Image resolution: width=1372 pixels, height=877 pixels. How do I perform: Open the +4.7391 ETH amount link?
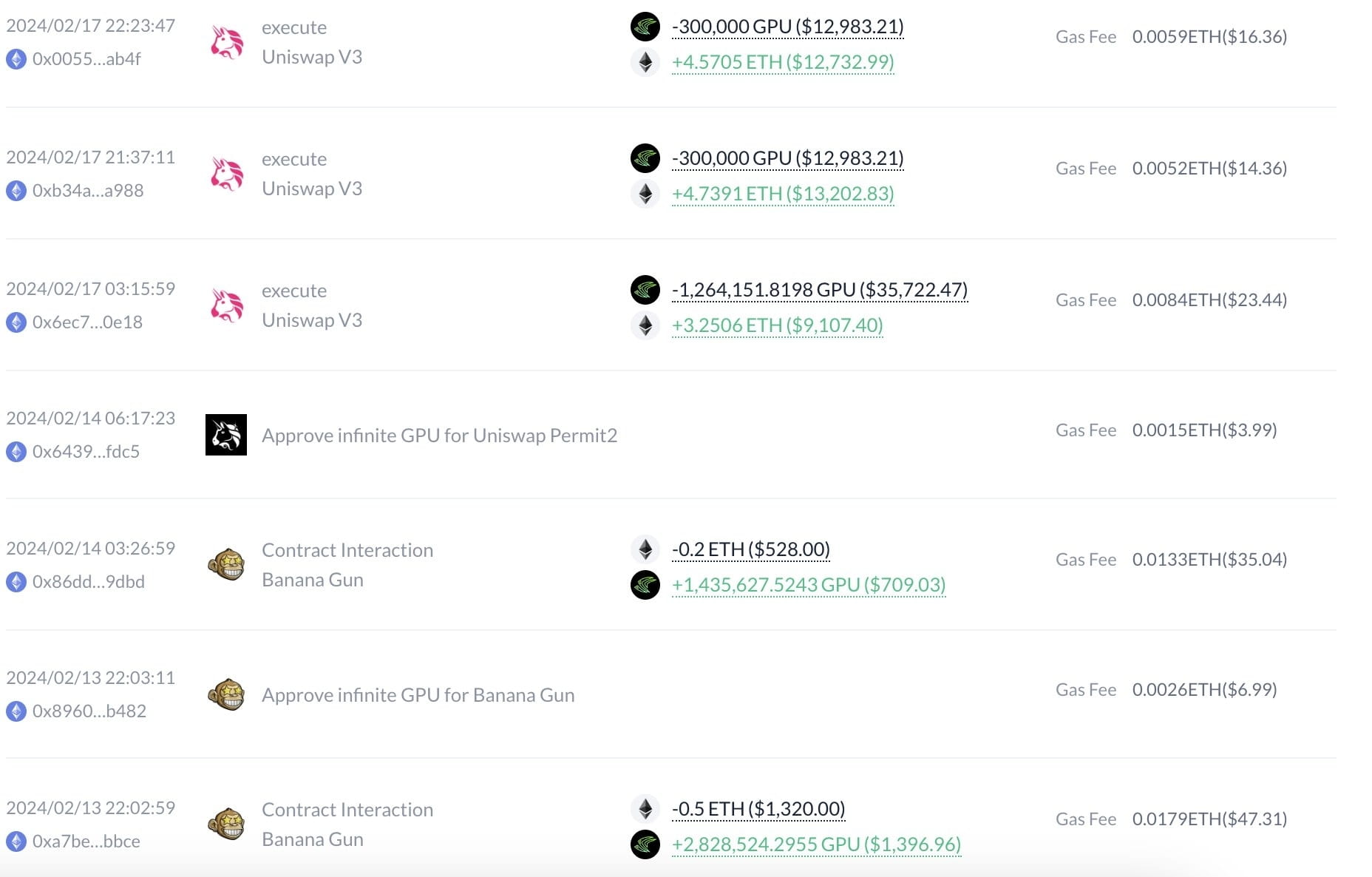(781, 194)
